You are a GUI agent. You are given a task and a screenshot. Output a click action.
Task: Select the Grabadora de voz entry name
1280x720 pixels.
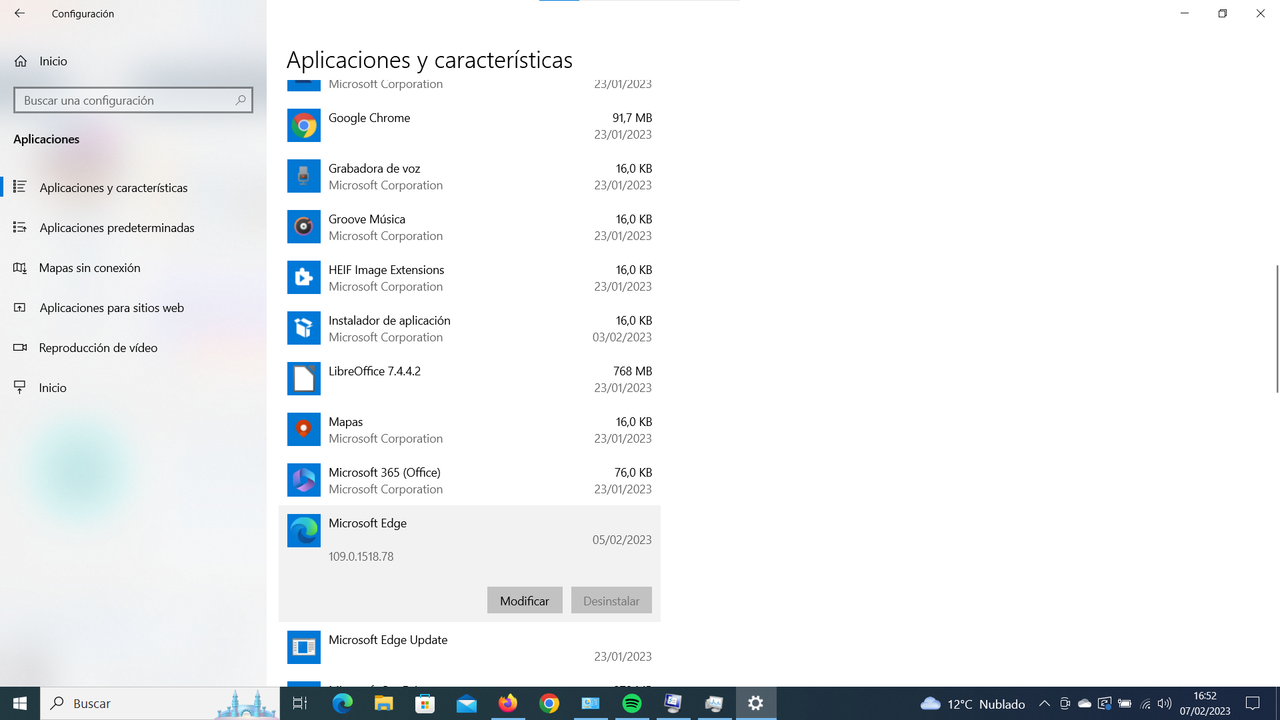pos(374,168)
